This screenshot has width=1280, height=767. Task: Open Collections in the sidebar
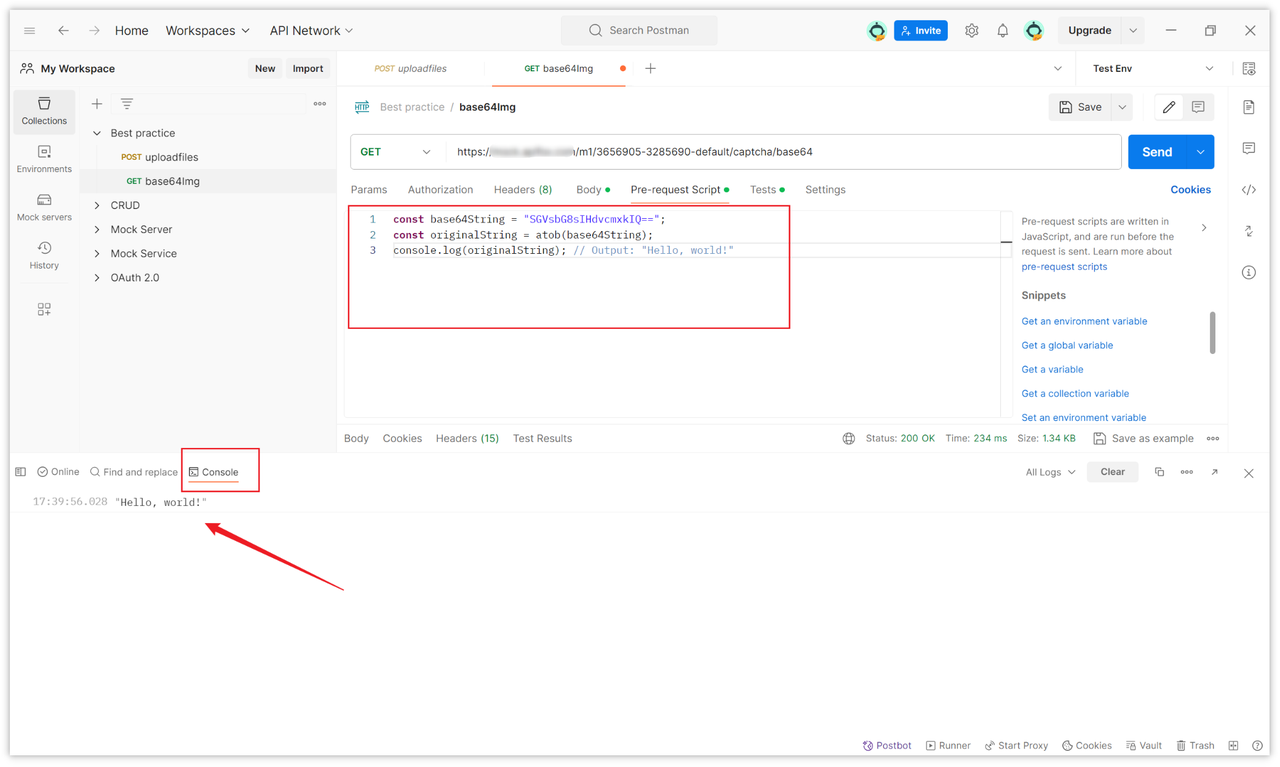pyautogui.click(x=44, y=111)
